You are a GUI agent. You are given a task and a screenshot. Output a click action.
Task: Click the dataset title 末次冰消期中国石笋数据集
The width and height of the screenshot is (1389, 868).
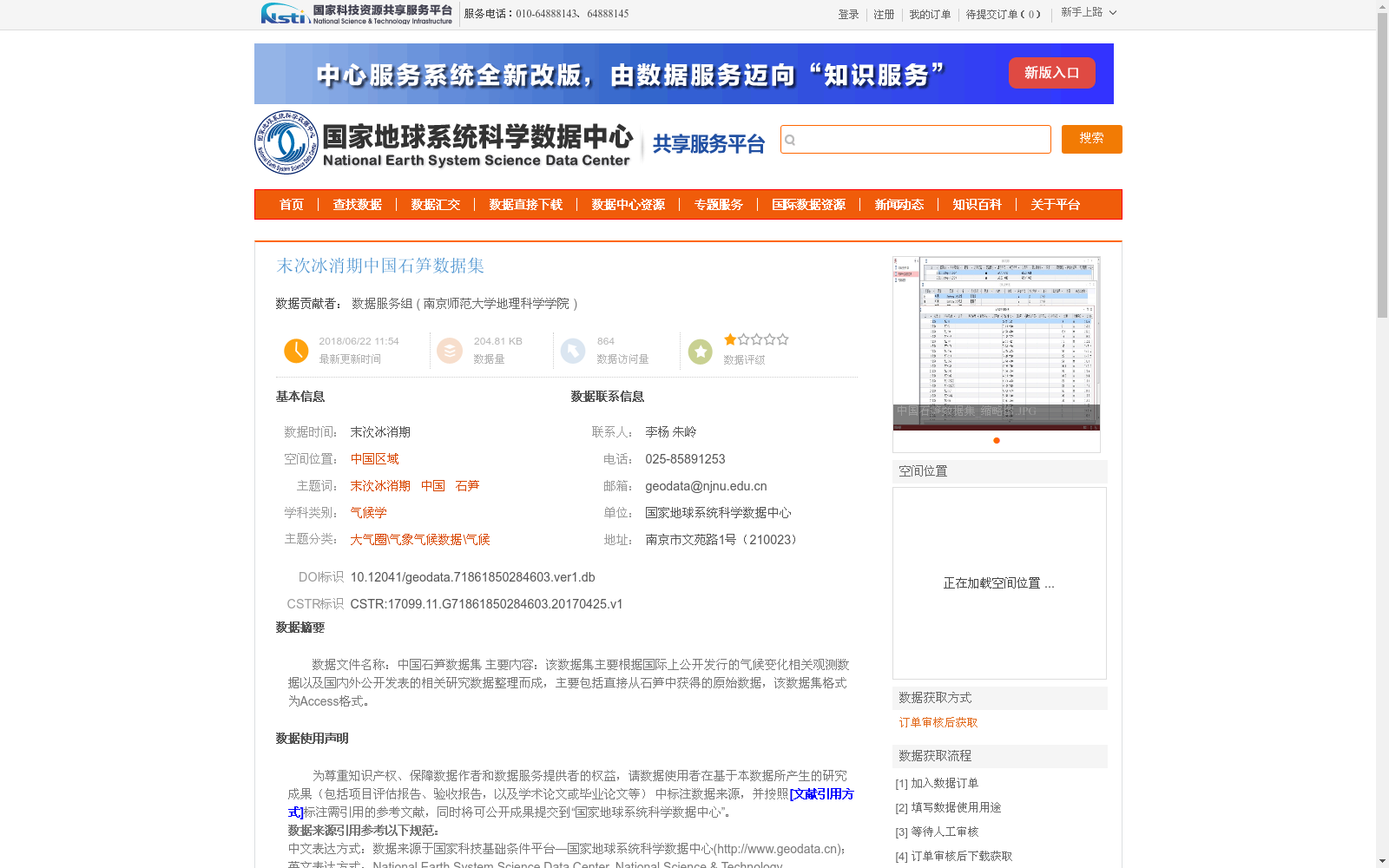coord(380,266)
